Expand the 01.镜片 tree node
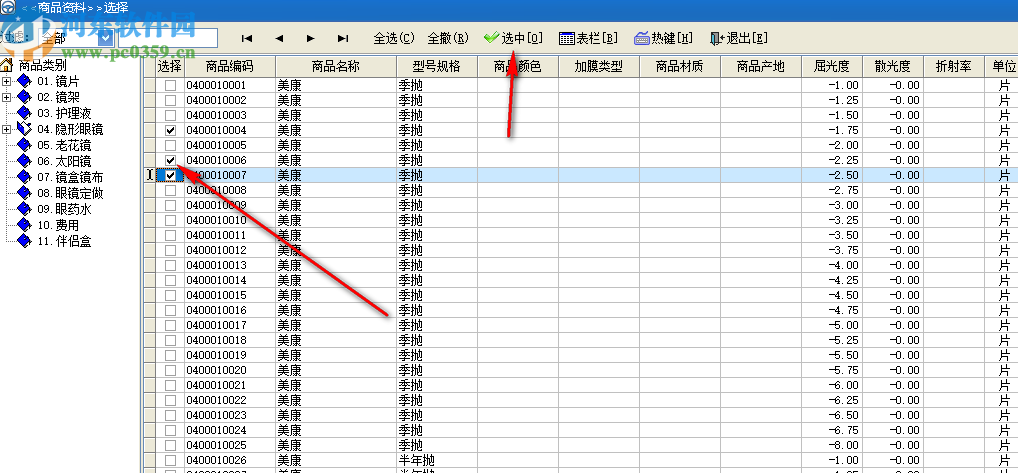Viewport: 1018px width, 473px height. [x=6, y=81]
